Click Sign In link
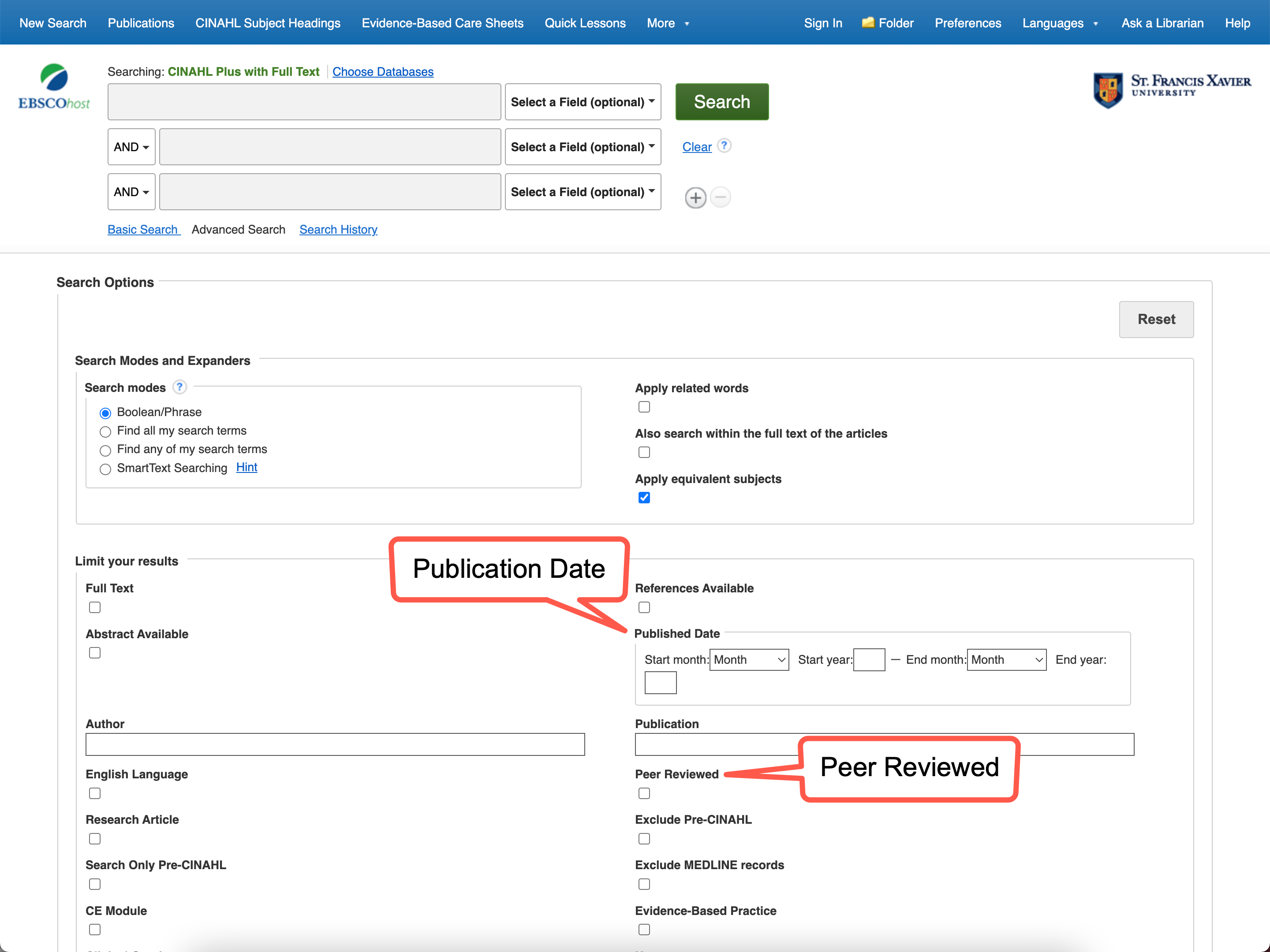Image resolution: width=1270 pixels, height=952 pixels. 823,23
